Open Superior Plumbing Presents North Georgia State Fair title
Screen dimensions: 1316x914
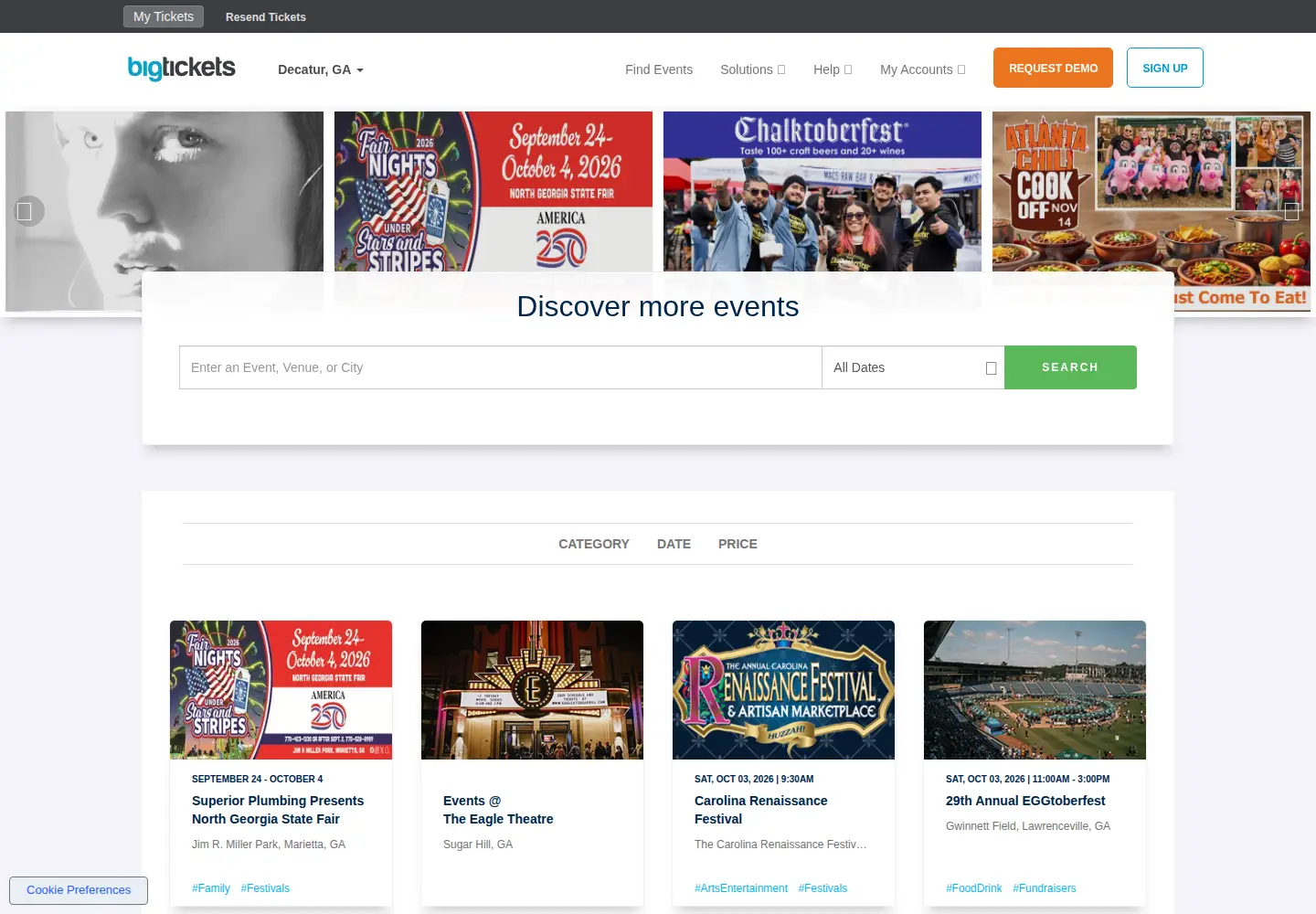pyautogui.click(x=278, y=810)
